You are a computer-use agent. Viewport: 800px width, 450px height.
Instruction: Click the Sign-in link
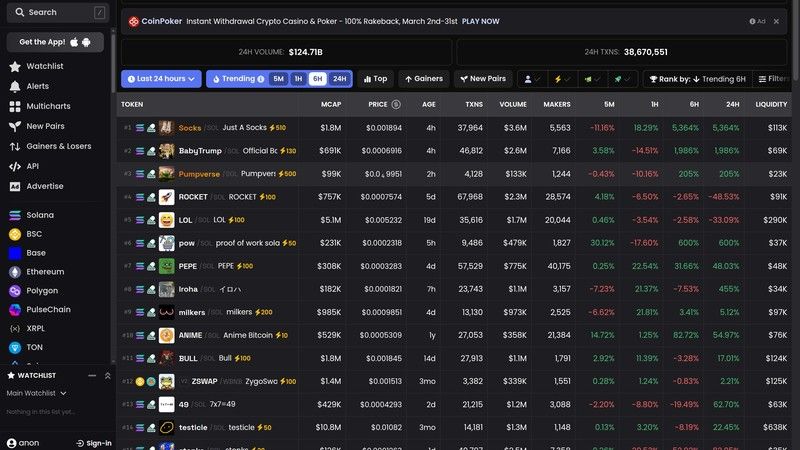[94, 443]
